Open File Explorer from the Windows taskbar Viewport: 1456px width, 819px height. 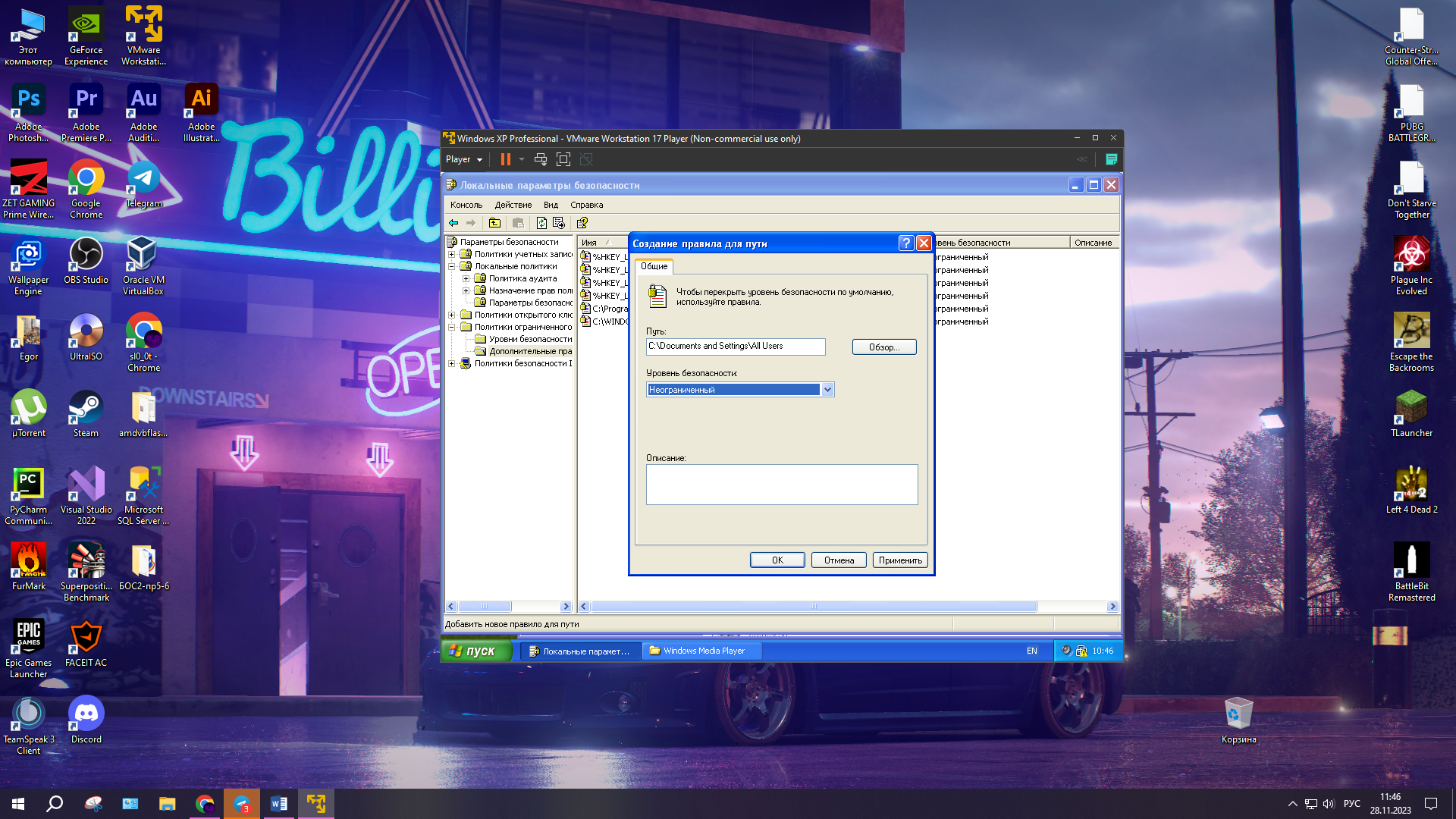(167, 804)
